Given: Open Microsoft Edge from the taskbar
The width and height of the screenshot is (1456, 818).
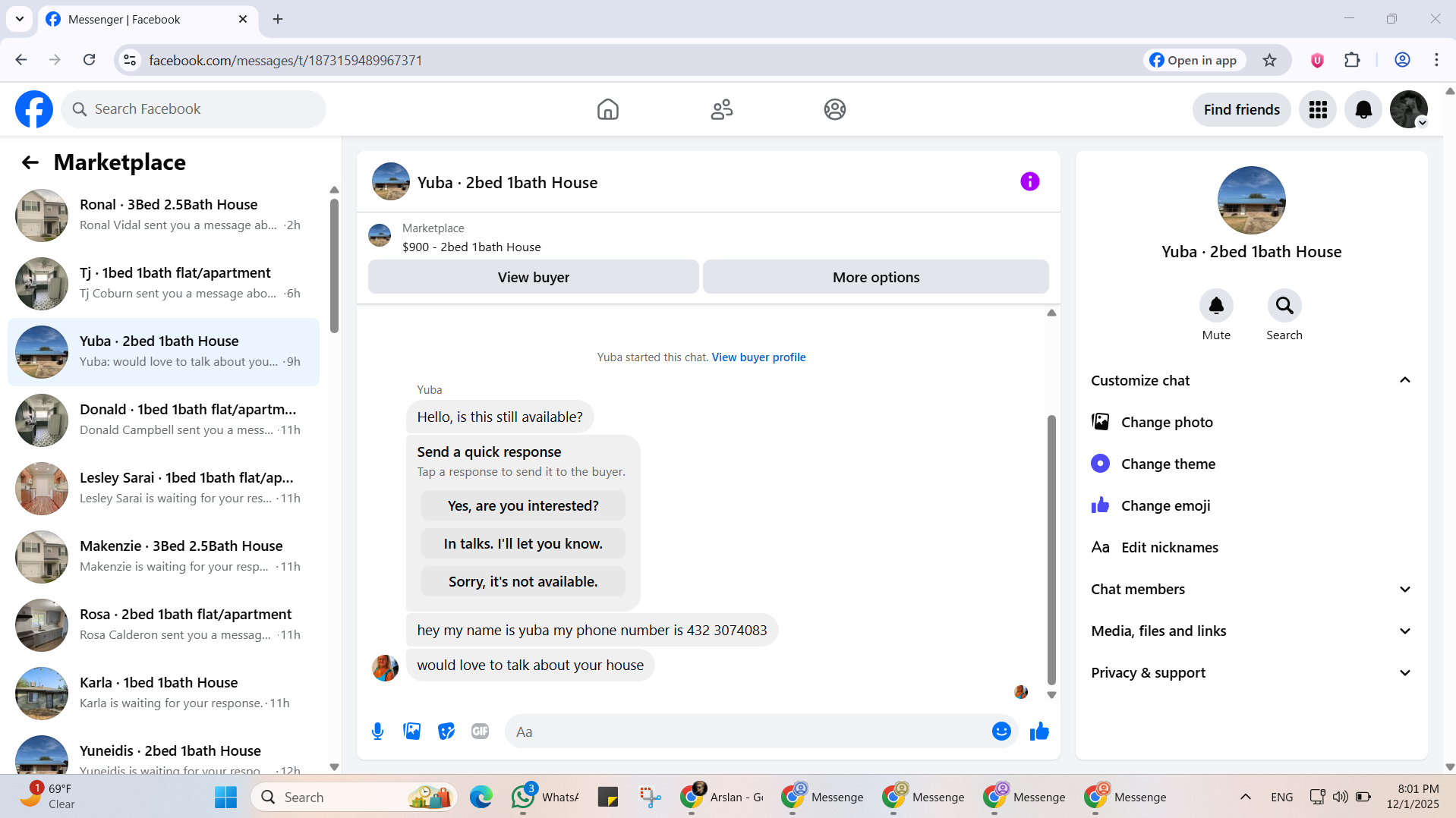Looking at the screenshot, I should (481, 797).
